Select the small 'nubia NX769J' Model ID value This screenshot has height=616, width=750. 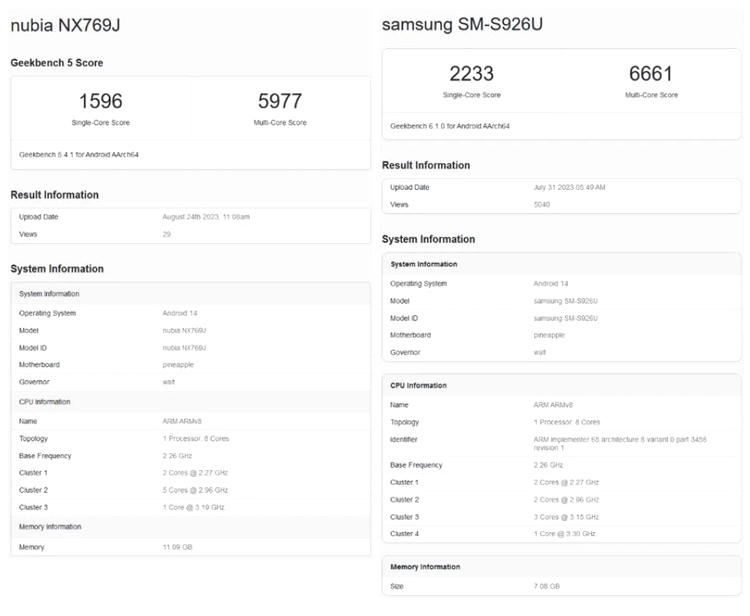184,348
